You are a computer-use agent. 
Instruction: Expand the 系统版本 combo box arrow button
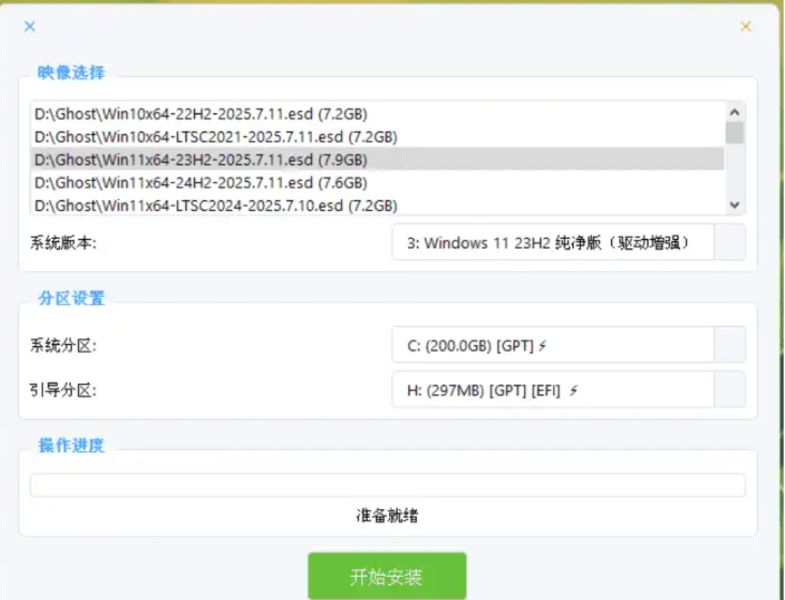pos(730,242)
